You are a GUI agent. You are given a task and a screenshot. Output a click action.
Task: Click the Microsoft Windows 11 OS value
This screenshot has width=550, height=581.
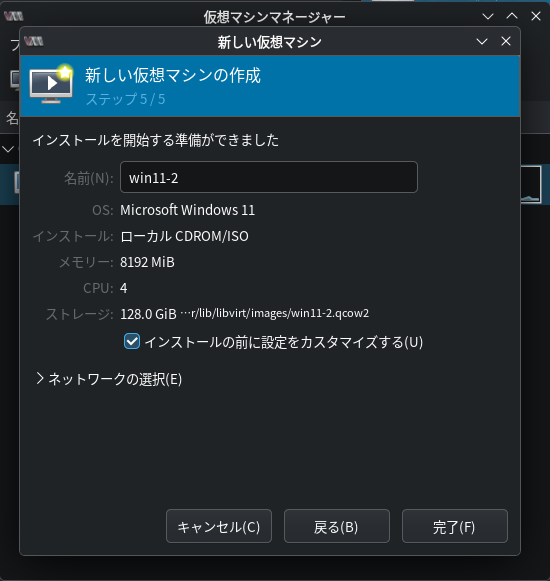[x=188, y=210]
